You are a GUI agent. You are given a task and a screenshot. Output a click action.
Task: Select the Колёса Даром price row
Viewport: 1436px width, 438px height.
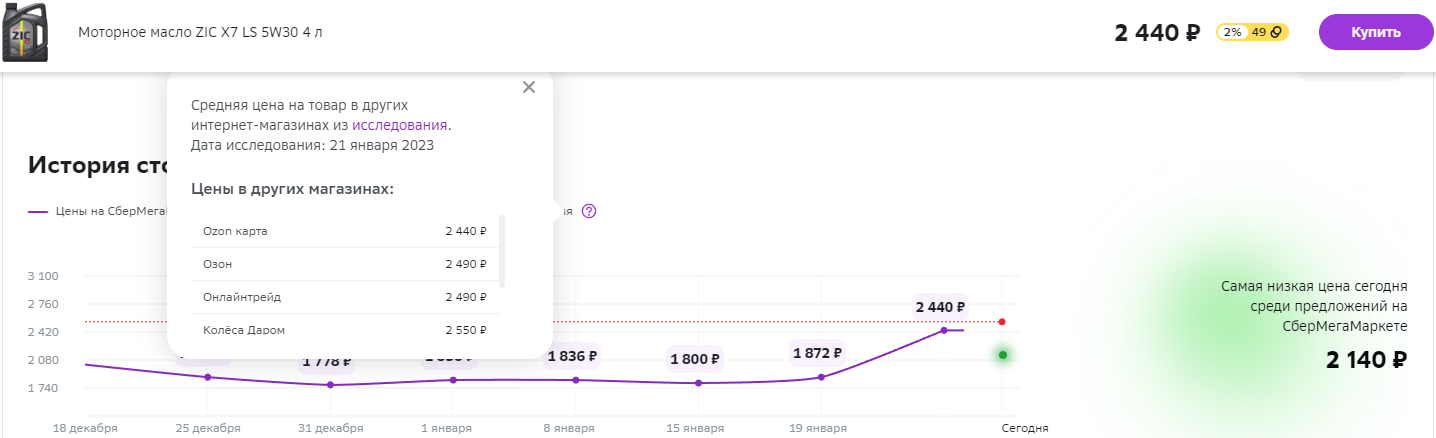click(x=344, y=330)
